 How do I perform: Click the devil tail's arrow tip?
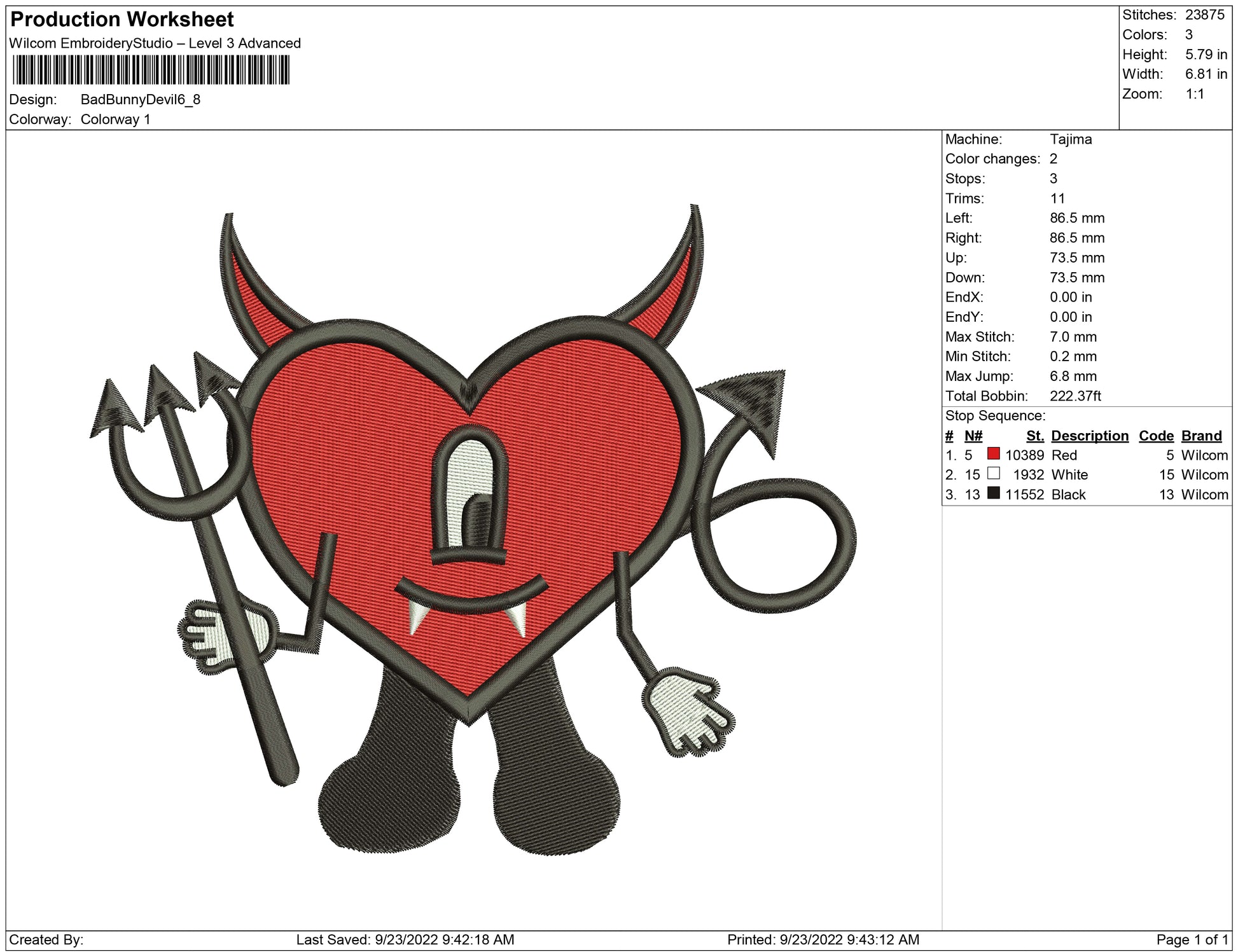pos(756,401)
